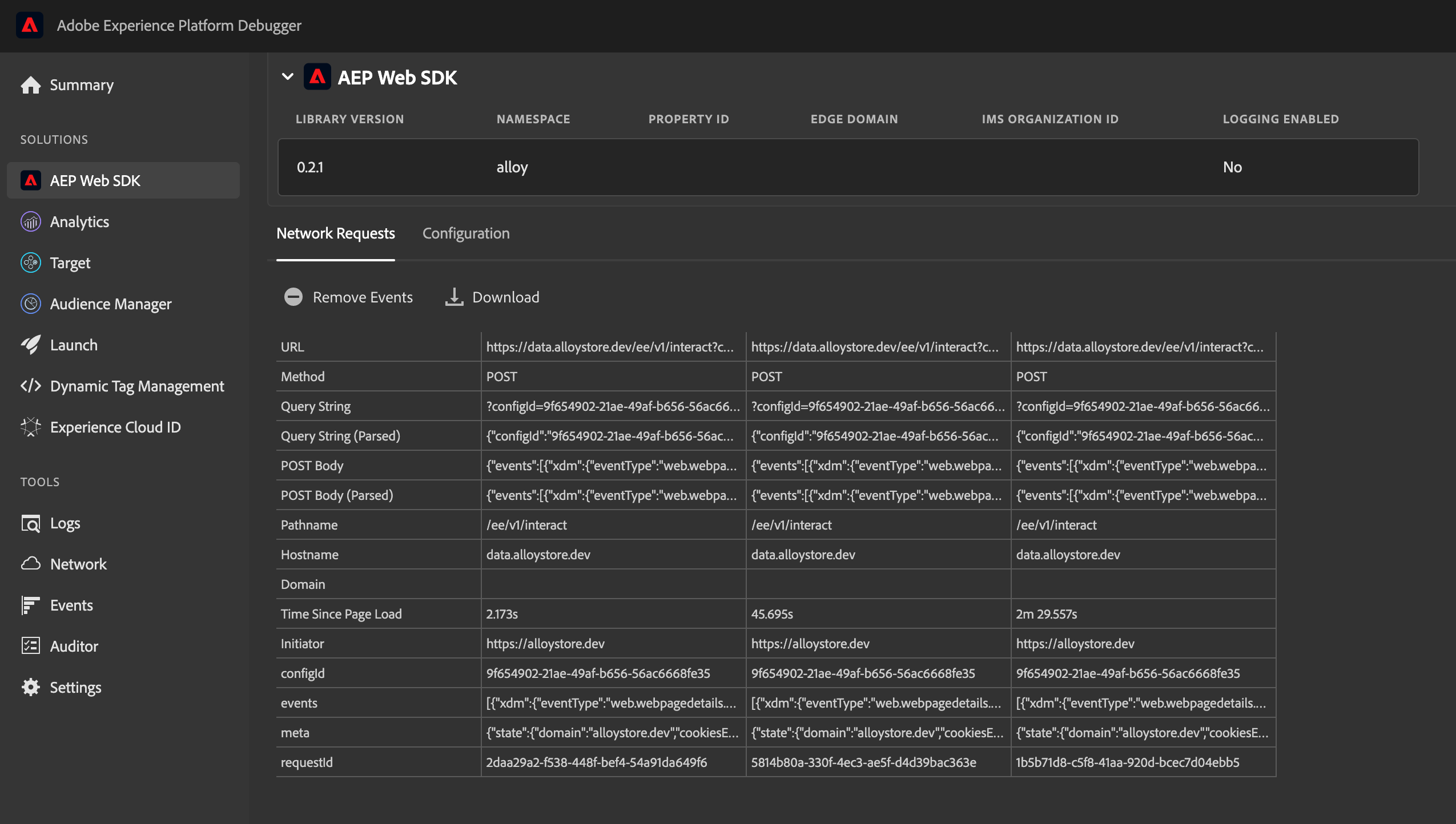Screen dimensions: 1456x824
Task: Click third request's events cell
Action: 1143,703
